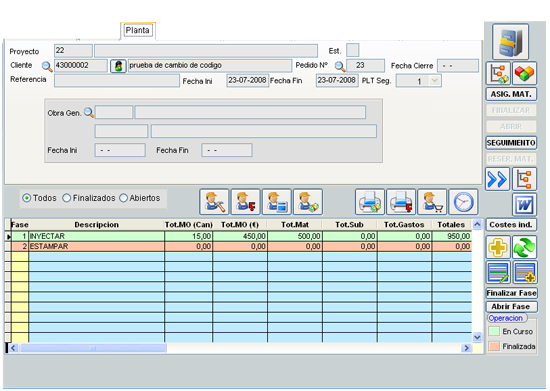Viewport: 550px width, 391px height.
Task: Click the yellow plus add icon
Action: (x=498, y=247)
